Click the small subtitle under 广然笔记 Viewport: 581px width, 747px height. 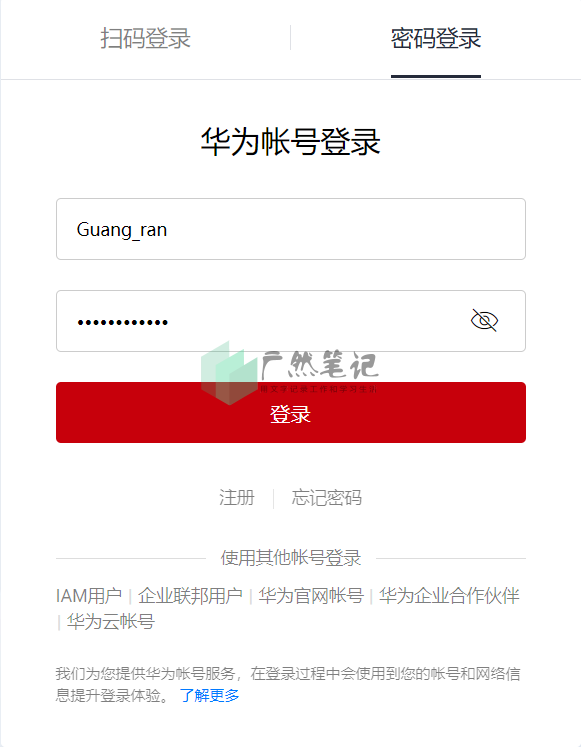pyautogui.click(x=319, y=389)
